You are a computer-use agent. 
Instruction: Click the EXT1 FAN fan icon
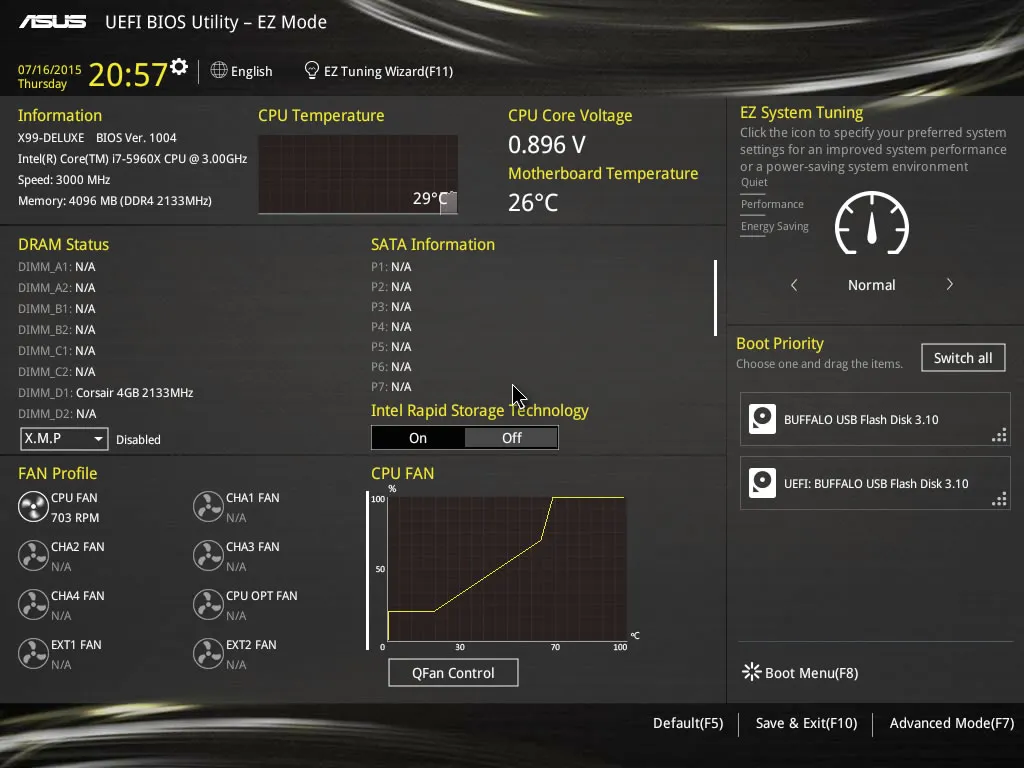point(33,654)
